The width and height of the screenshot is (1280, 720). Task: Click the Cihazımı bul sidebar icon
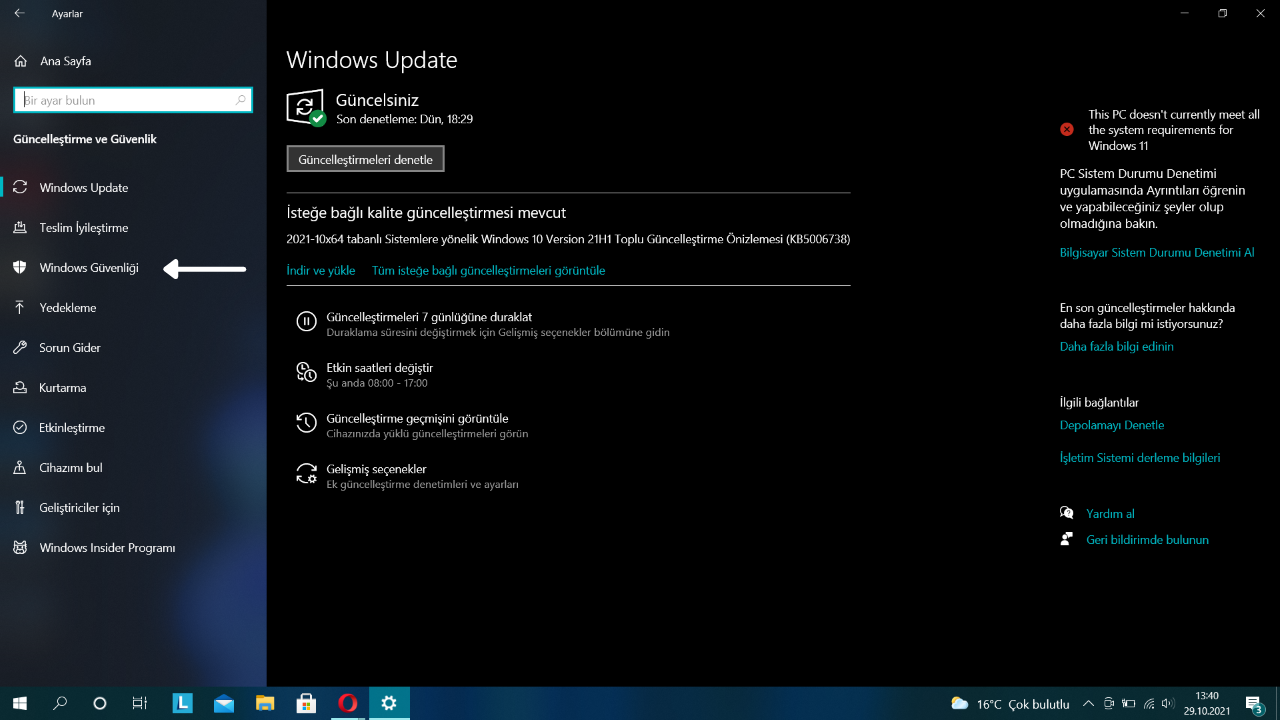point(20,467)
